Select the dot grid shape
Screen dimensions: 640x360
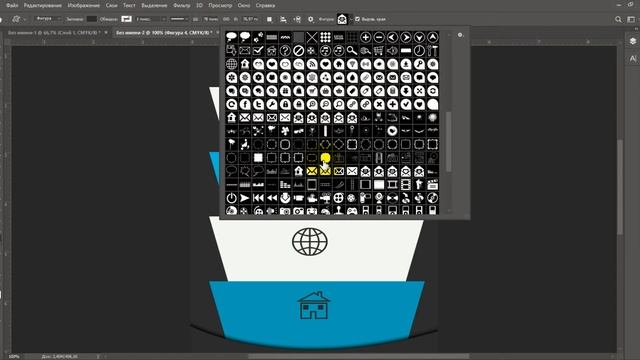tap(325, 38)
